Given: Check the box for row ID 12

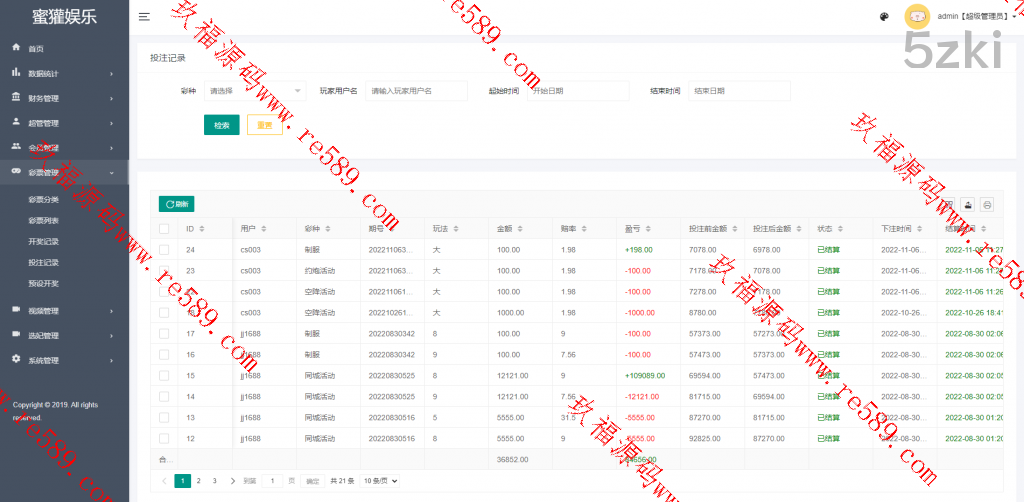Looking at the screenshot, I should (x=164, y=438).
